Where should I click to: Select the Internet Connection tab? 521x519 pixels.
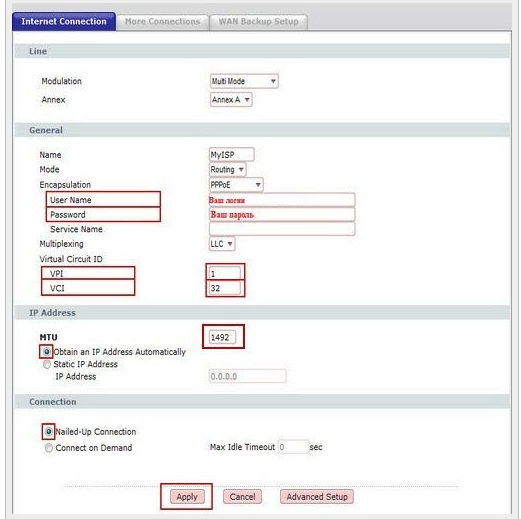coord(64,21)
